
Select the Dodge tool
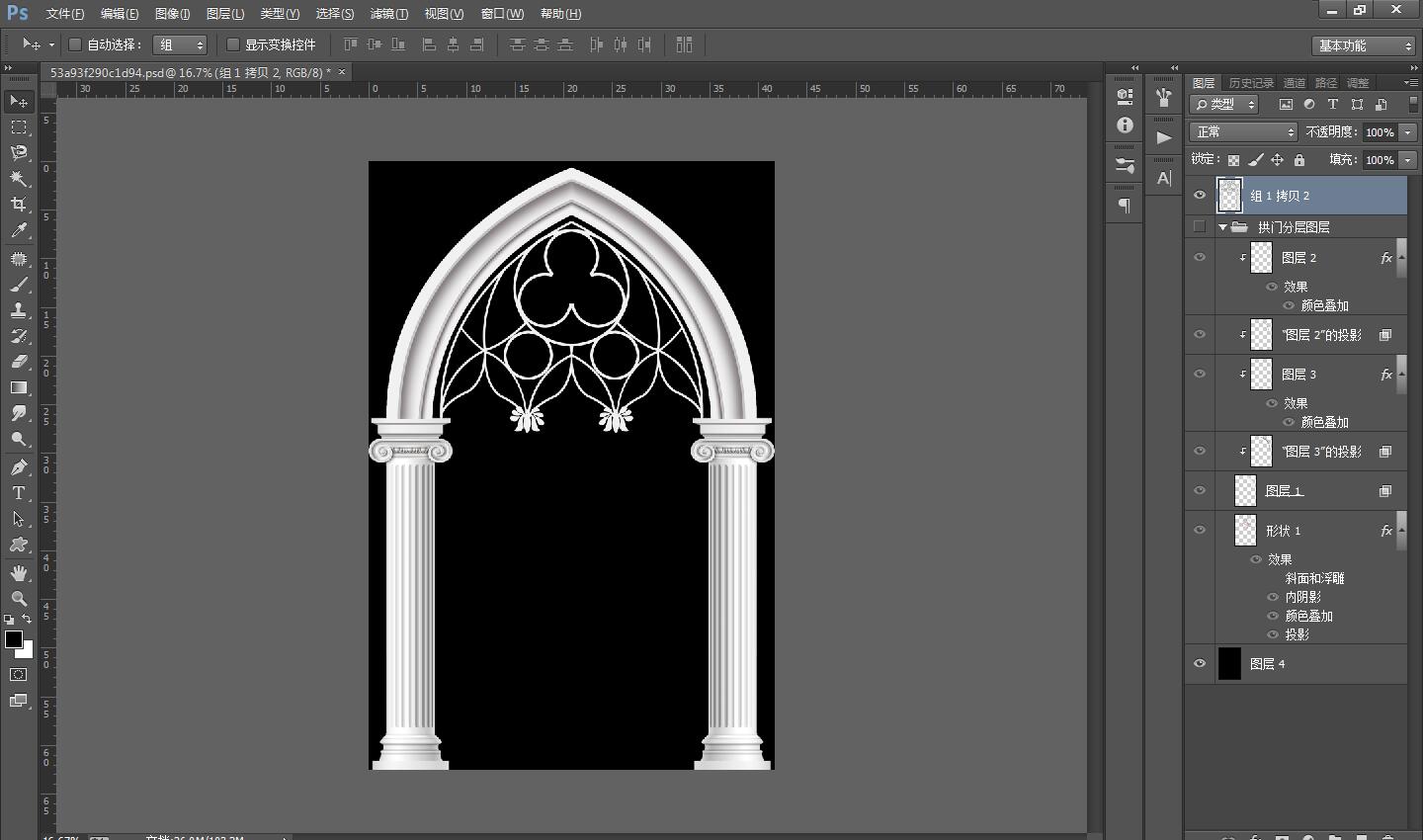tap(19, 439)
